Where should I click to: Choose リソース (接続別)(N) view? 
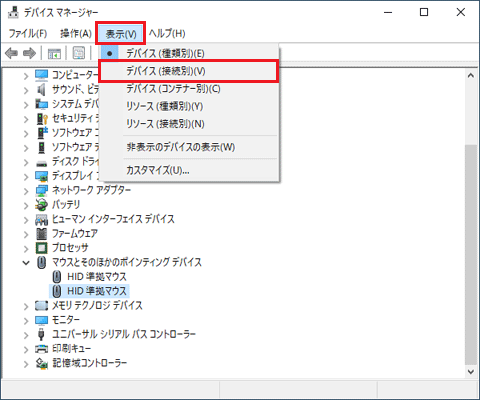(189, 124)
